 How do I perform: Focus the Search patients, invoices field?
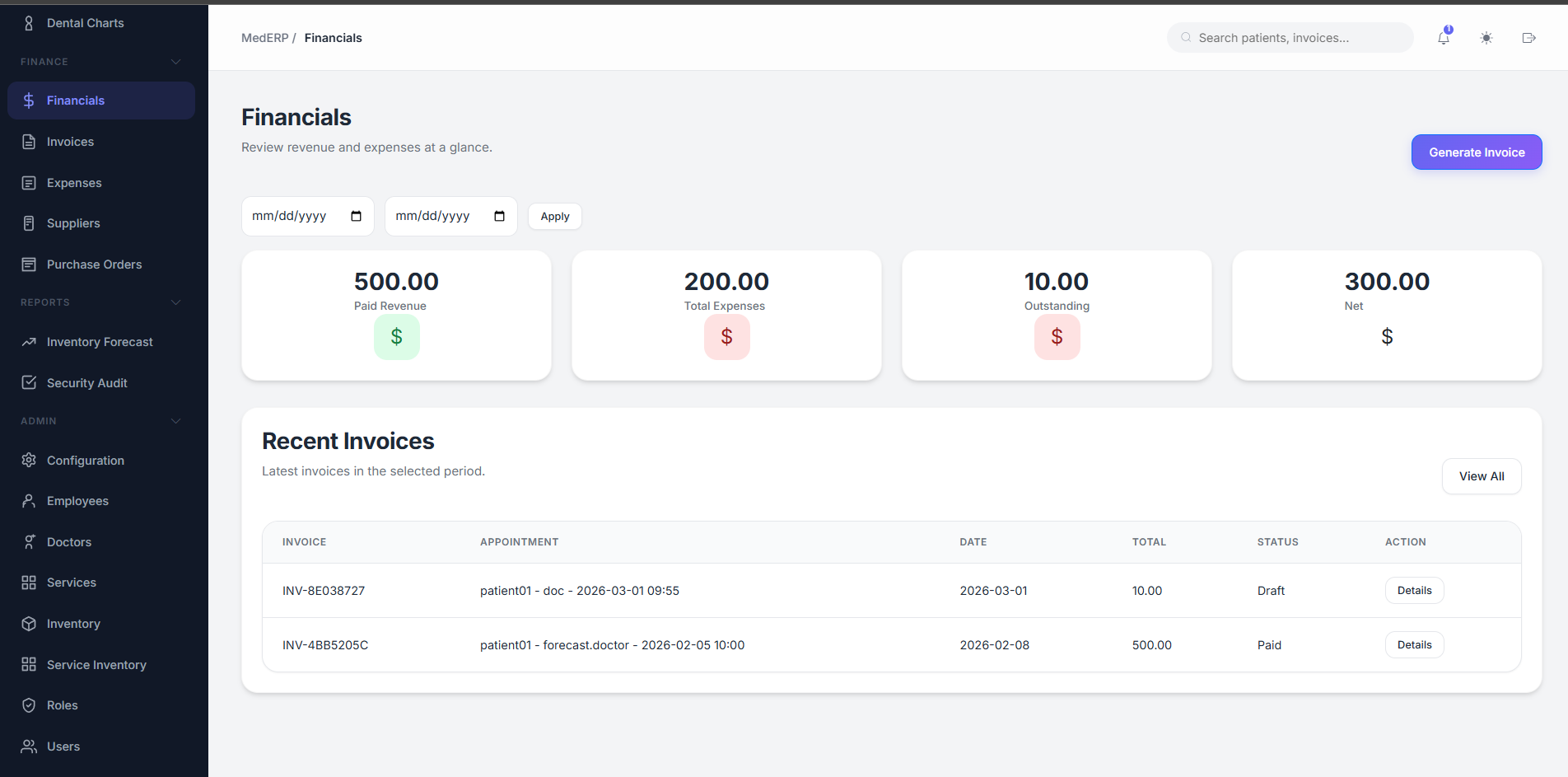[x=1297, y=38]
